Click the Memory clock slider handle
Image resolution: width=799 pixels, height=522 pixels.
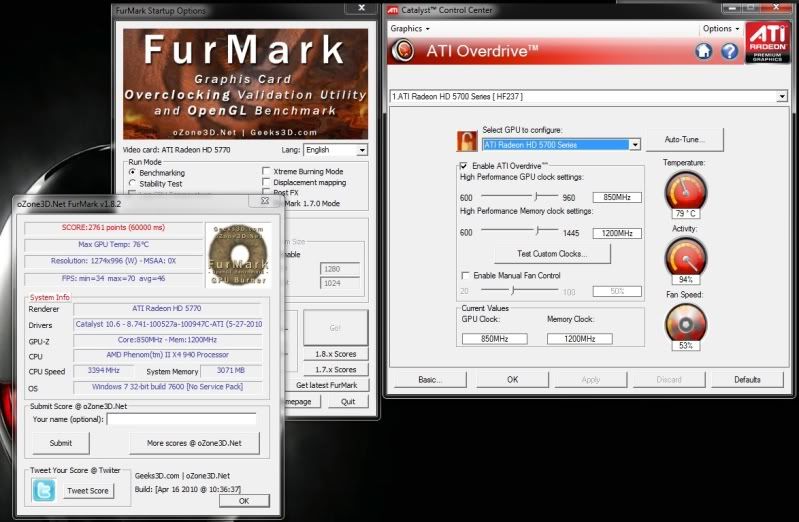[537, 231]
